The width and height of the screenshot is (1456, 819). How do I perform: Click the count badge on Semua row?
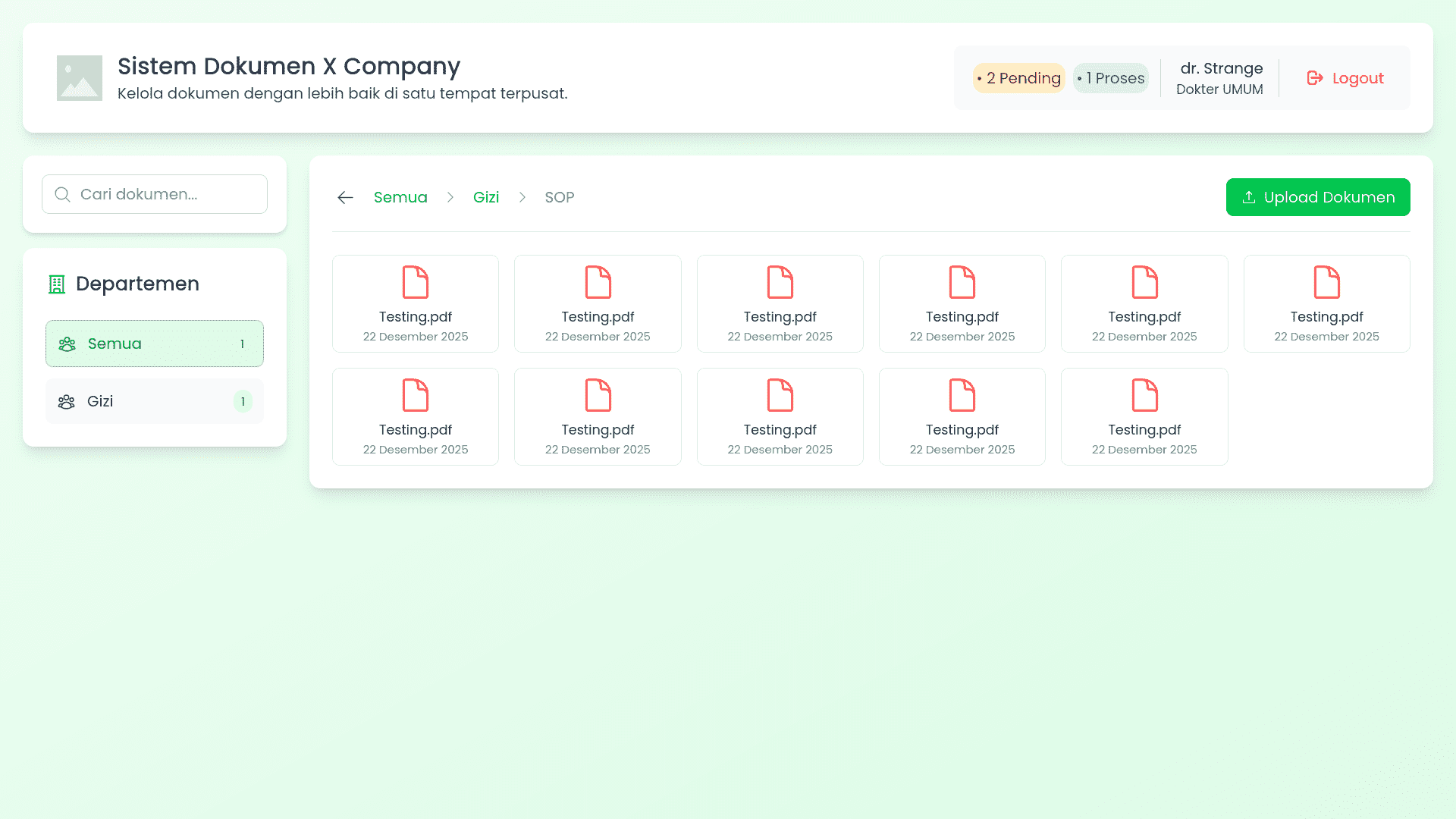[x=243, y=344]
